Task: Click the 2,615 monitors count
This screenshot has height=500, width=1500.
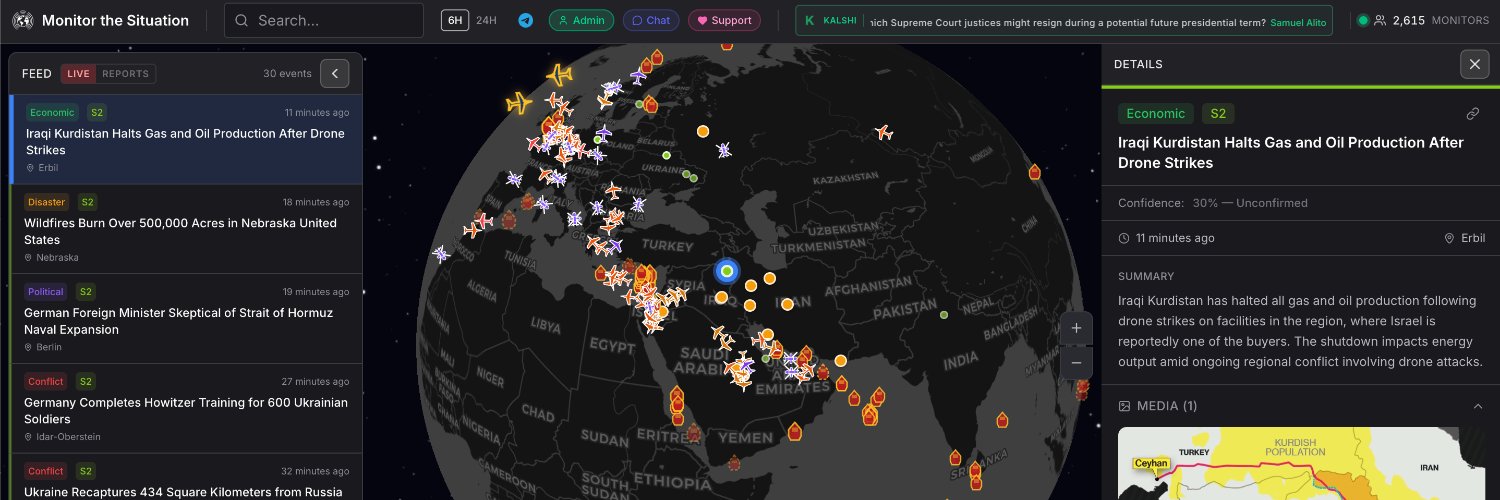Action: pyautogui.click(x=1408, y=20)
